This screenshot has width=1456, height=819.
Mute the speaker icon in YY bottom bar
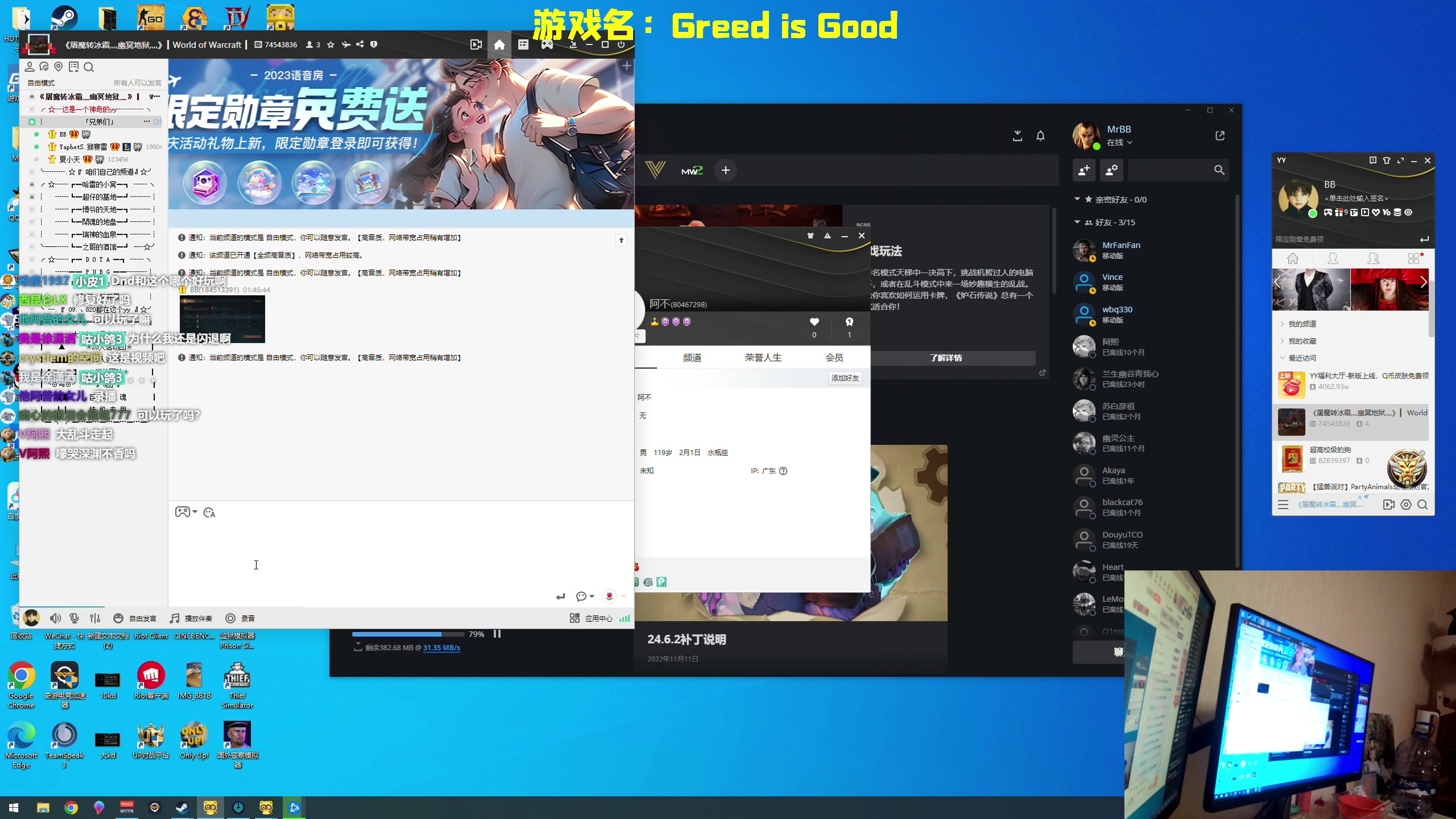tap(55, 618)
